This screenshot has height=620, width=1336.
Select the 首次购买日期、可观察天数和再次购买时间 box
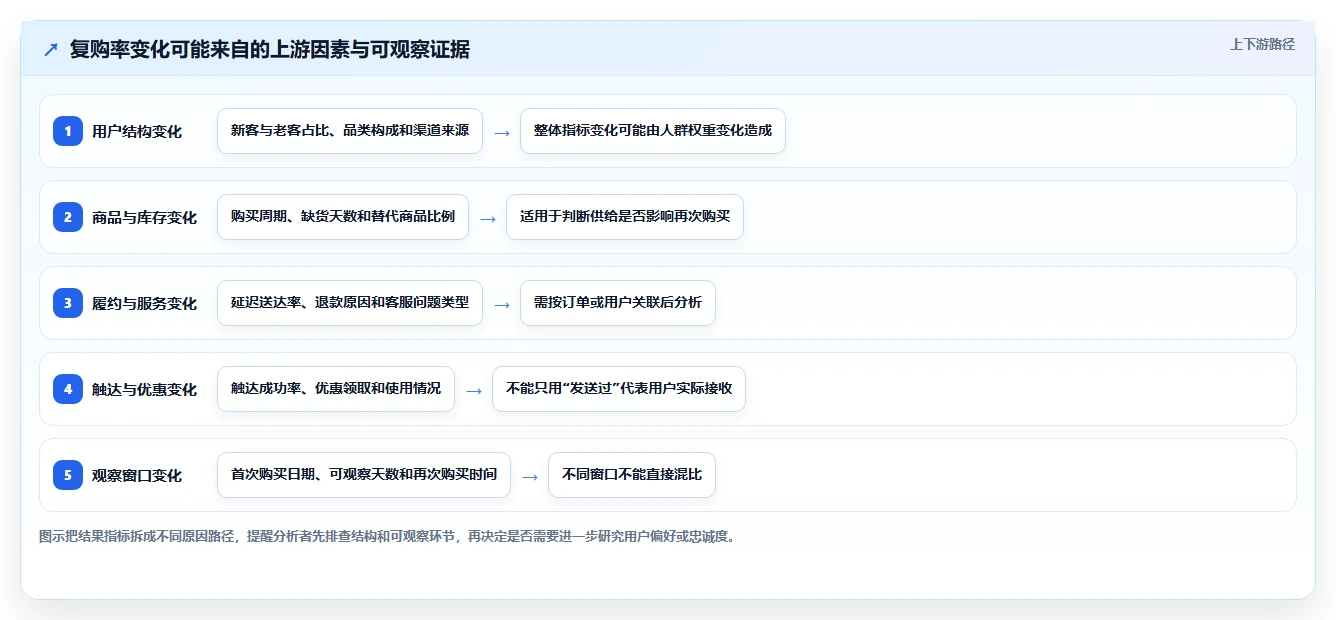pos(364,475)
